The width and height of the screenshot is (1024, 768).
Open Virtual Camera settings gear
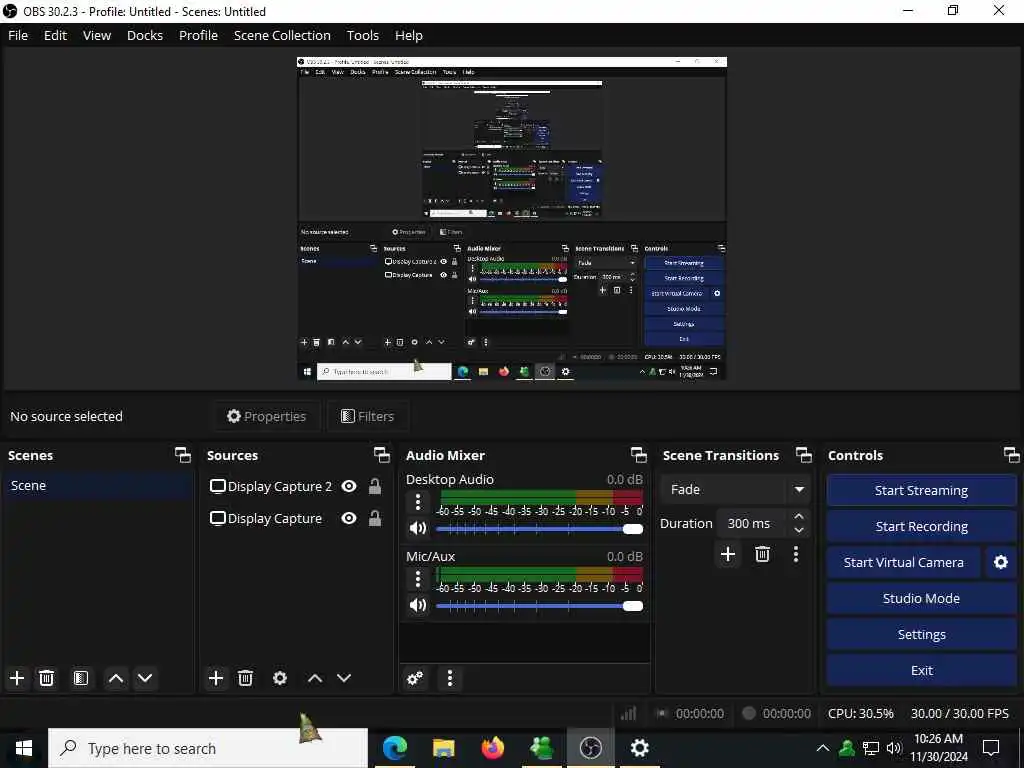1000,562
